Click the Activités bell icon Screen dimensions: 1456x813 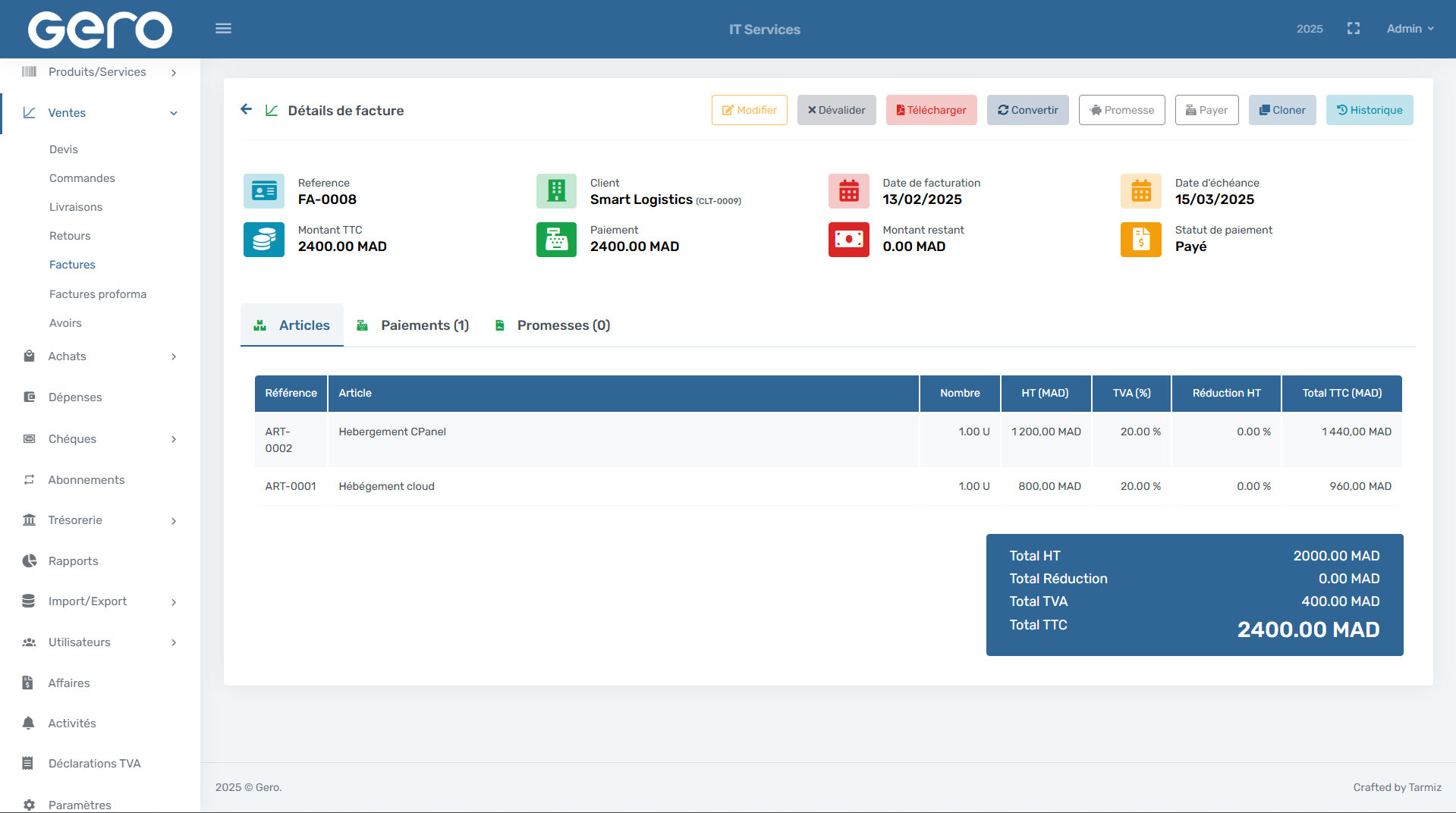[x=29, y=723]
